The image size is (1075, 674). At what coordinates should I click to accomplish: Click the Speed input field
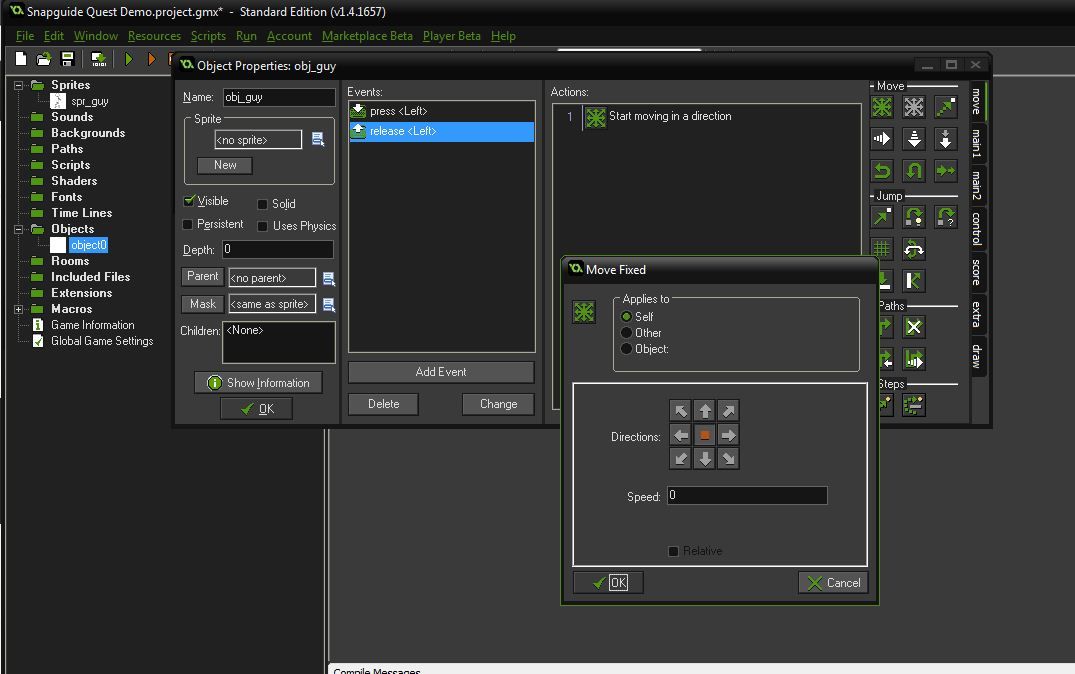[x=747, y=495]
